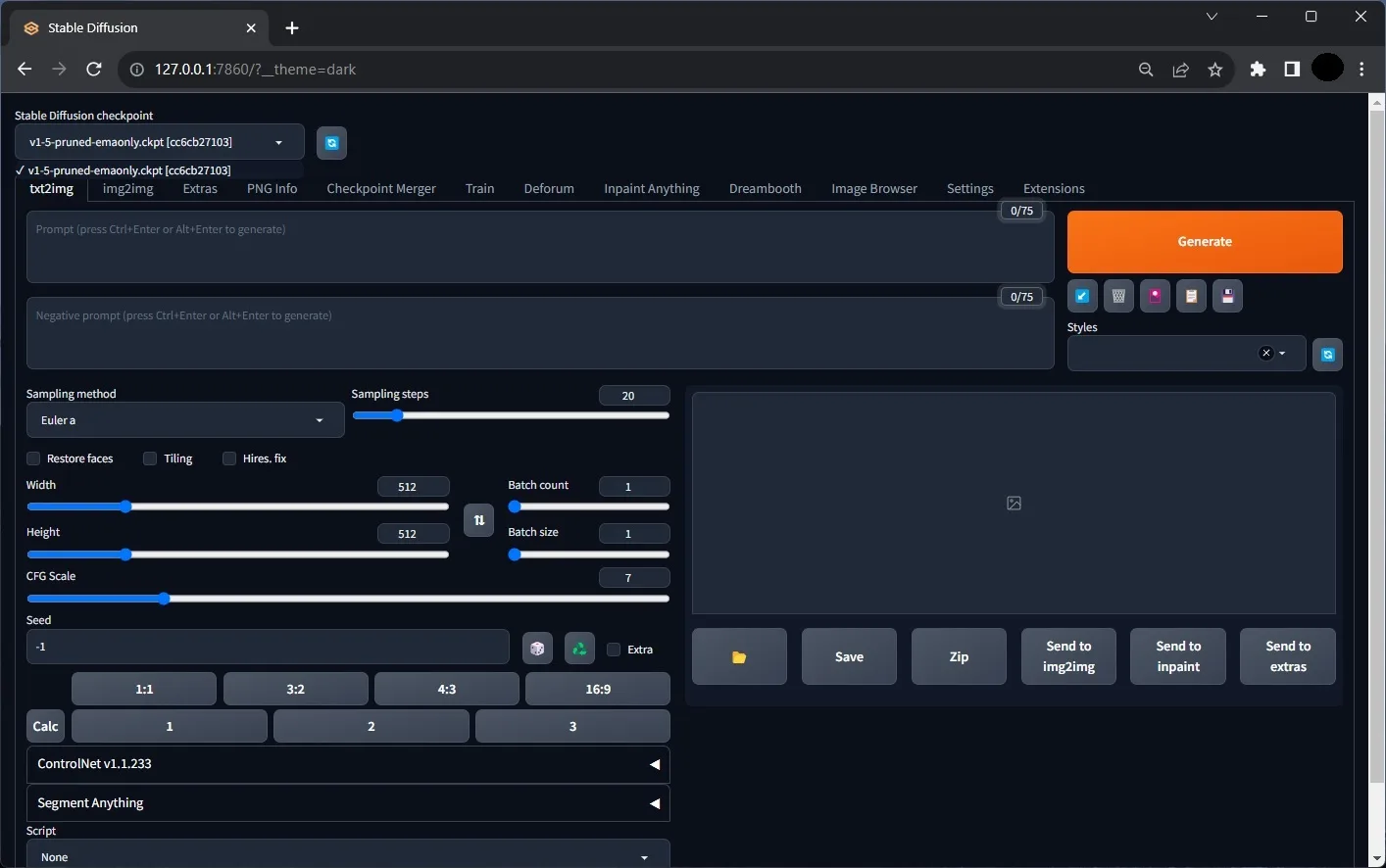Click the save style floppy disk icon
Viewport: 1386px width, 868px height.
(1227, 296)
